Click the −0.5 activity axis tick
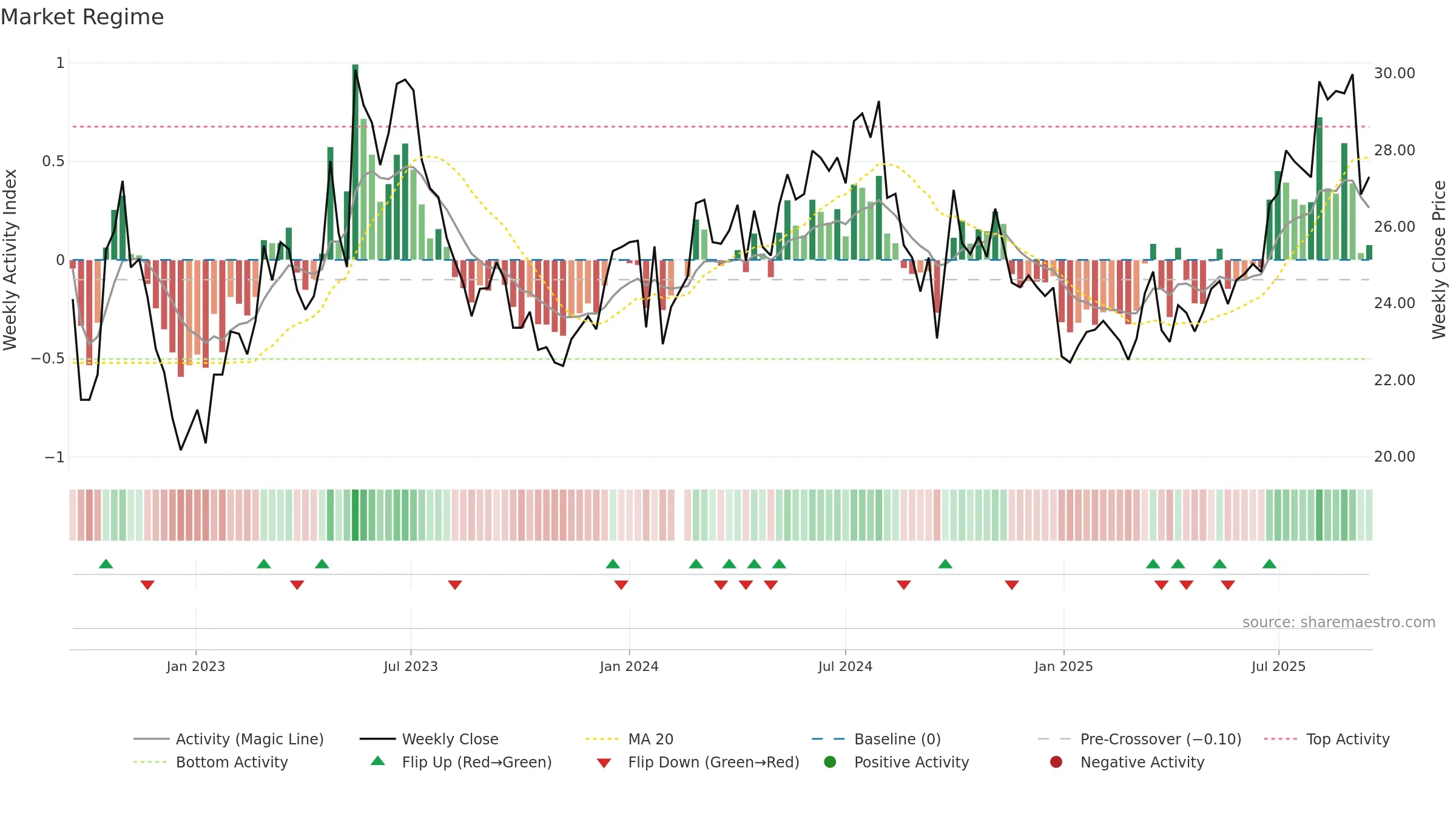This screenshot has height=819, width=1456. click(47, 358)
